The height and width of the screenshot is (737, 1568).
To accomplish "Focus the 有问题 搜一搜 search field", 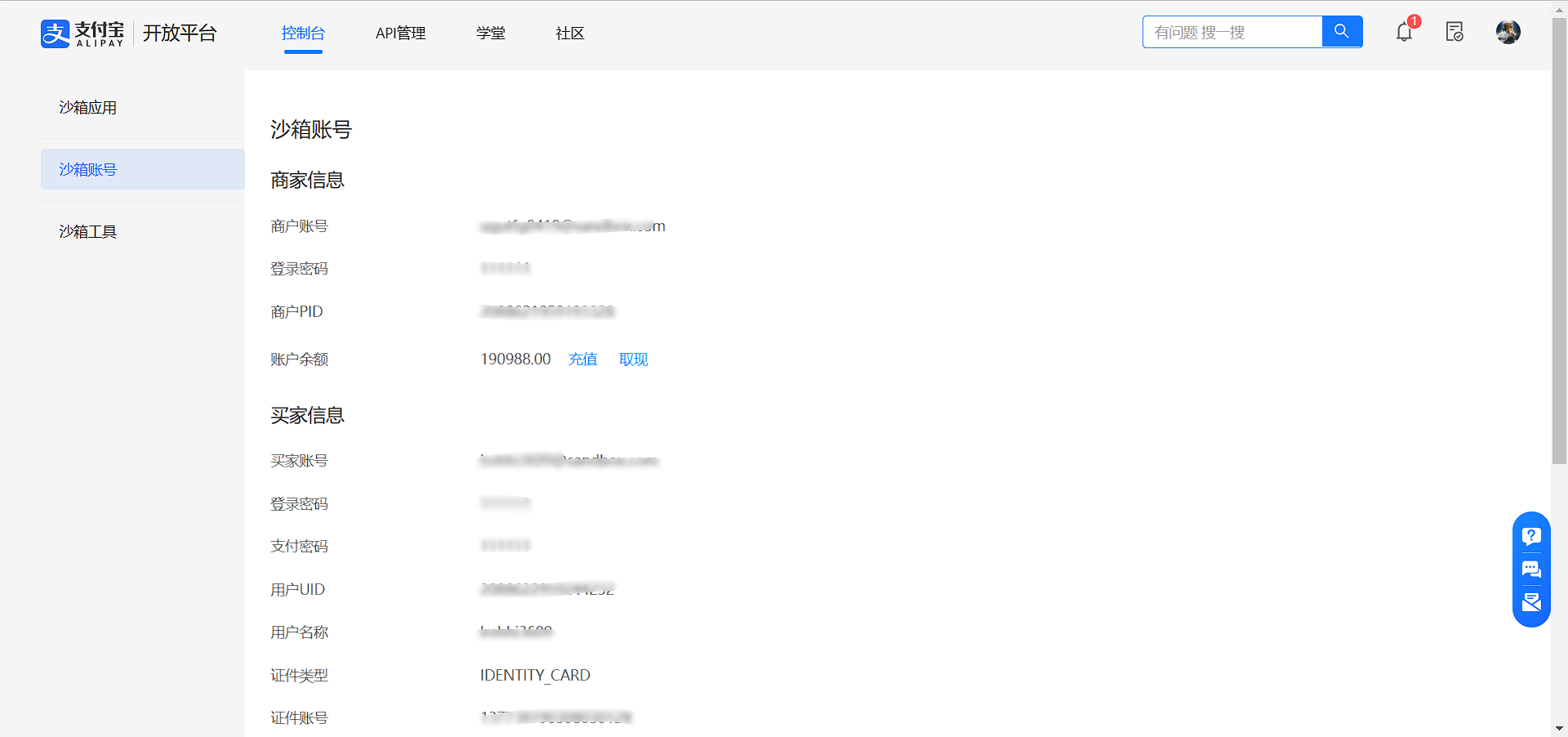I will pos(1232,33).
